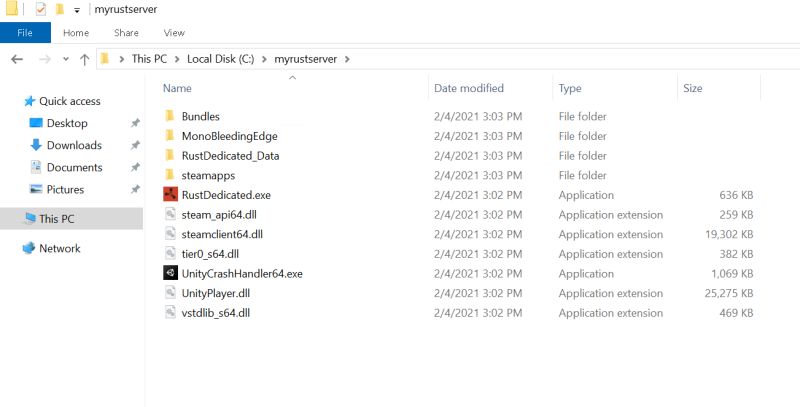This screenshot has height=407, width=800.
Task: Sort by Date modified column header
Action: [x=468, y=88]
